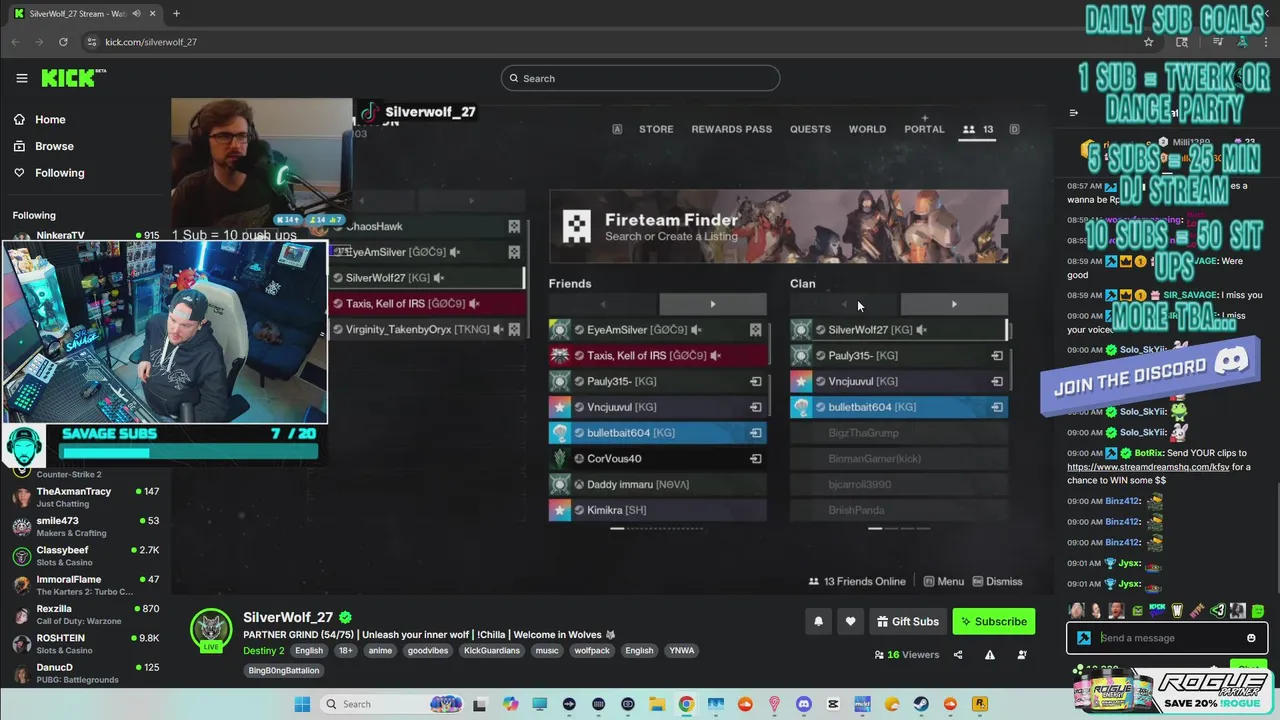Image resolution: width=1280 pixels, height=720 pixels.
Task: Open Rexzilla channel in sidebar
Action: click(86, 614)
